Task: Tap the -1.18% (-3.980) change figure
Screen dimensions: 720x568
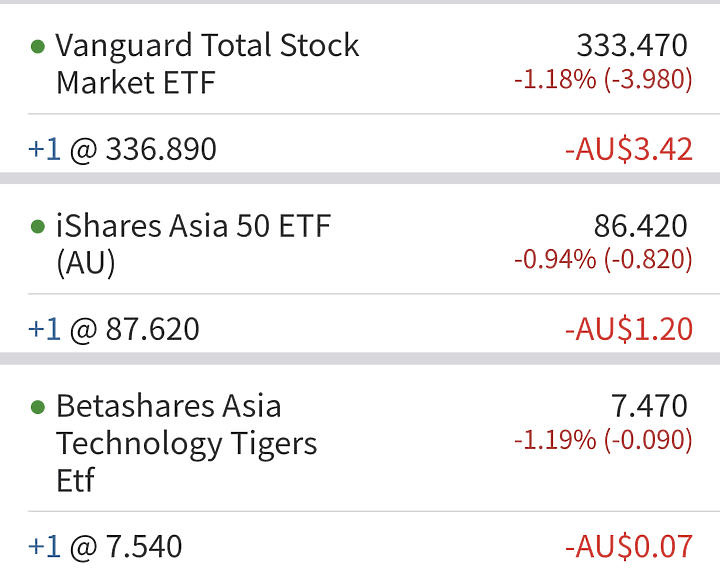Action: [603, 79]
